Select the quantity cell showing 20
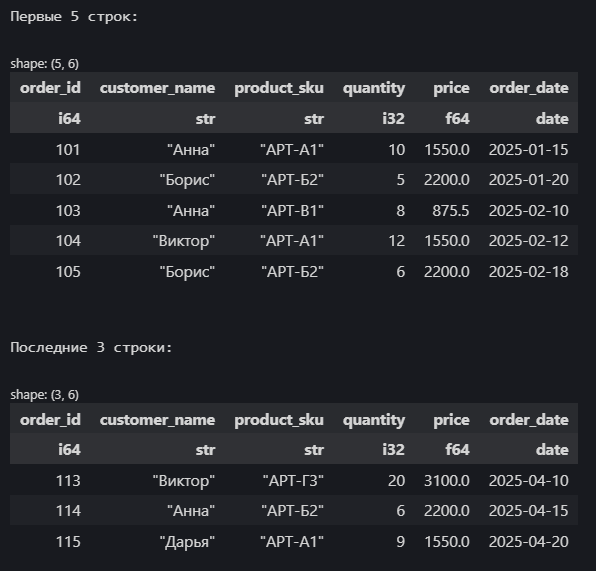 [x=396, y=481]
